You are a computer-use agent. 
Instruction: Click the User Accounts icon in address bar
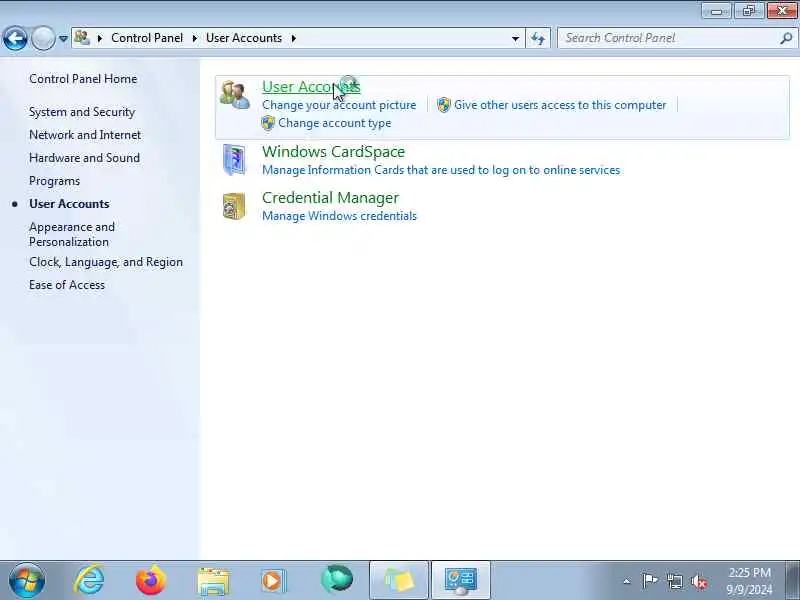82,38
